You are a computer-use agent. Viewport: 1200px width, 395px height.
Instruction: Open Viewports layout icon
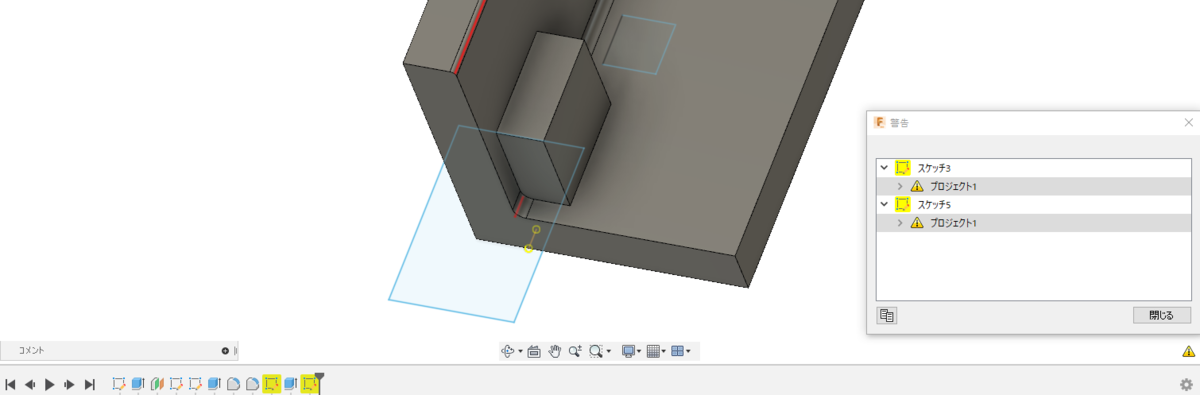[x=677, y=351]
